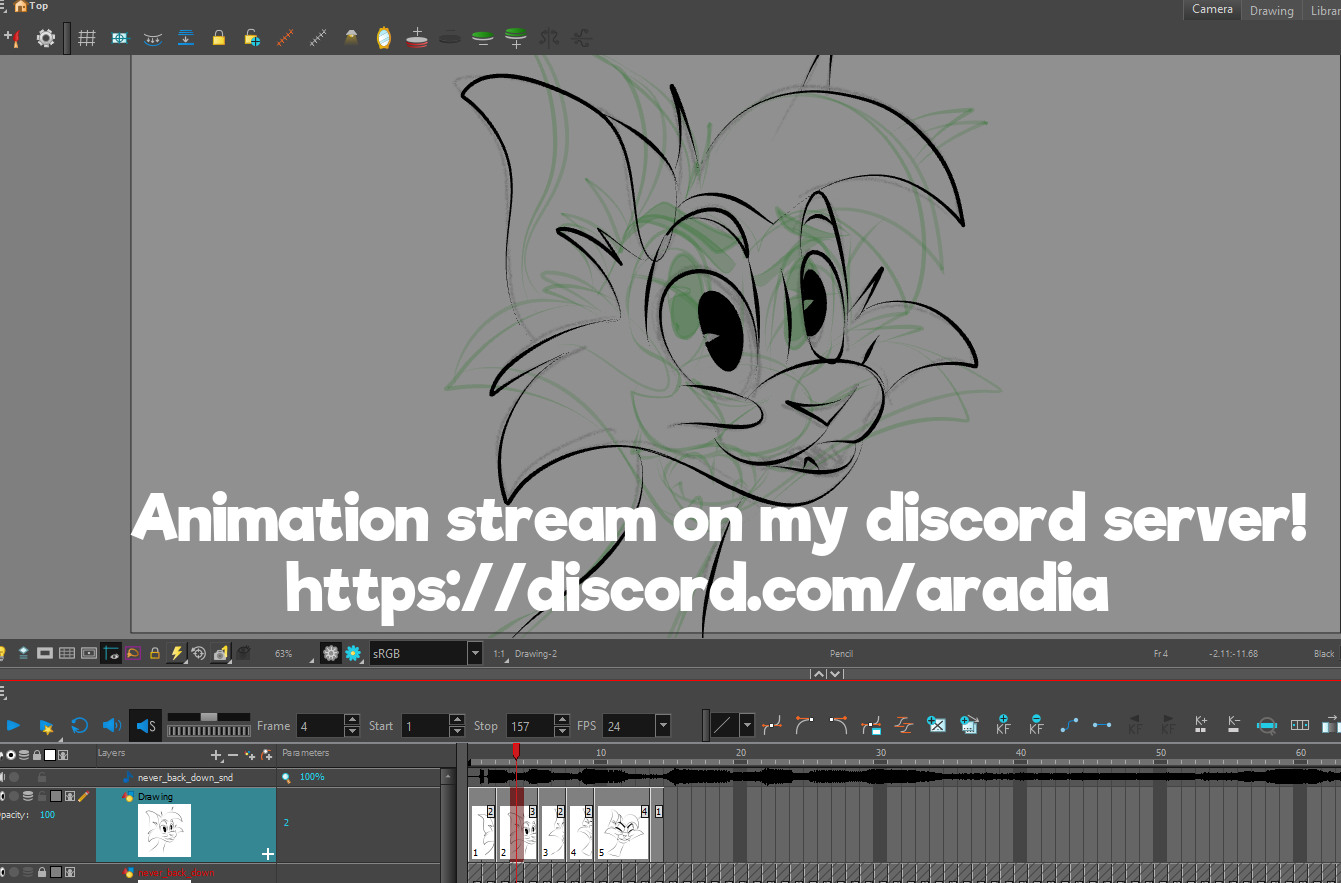Click the 63% zoom level value
Screen dimensions: 1341x883
tap(284, 654)
